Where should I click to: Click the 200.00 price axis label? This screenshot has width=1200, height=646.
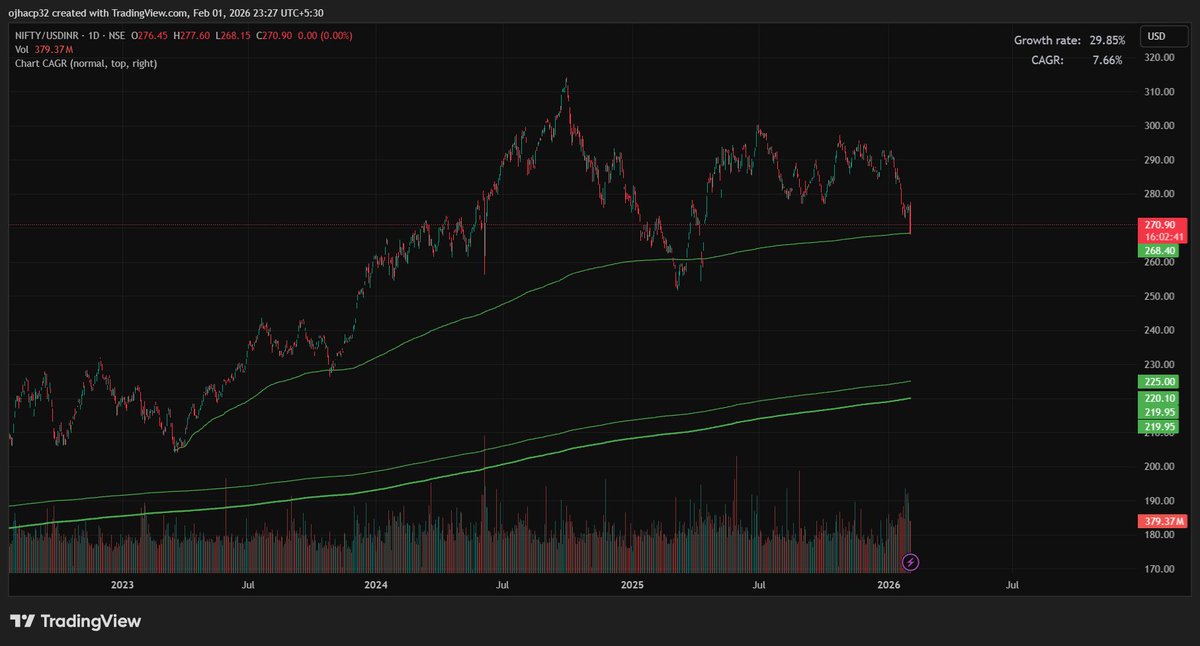[1161, 467]
